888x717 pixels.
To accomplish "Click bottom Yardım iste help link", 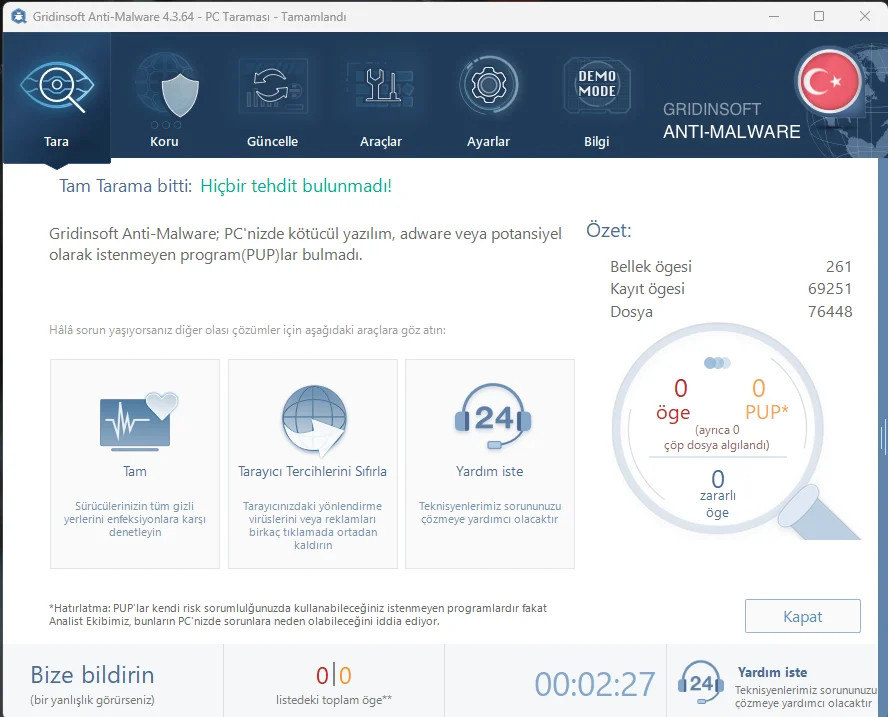I will point(772,672).
